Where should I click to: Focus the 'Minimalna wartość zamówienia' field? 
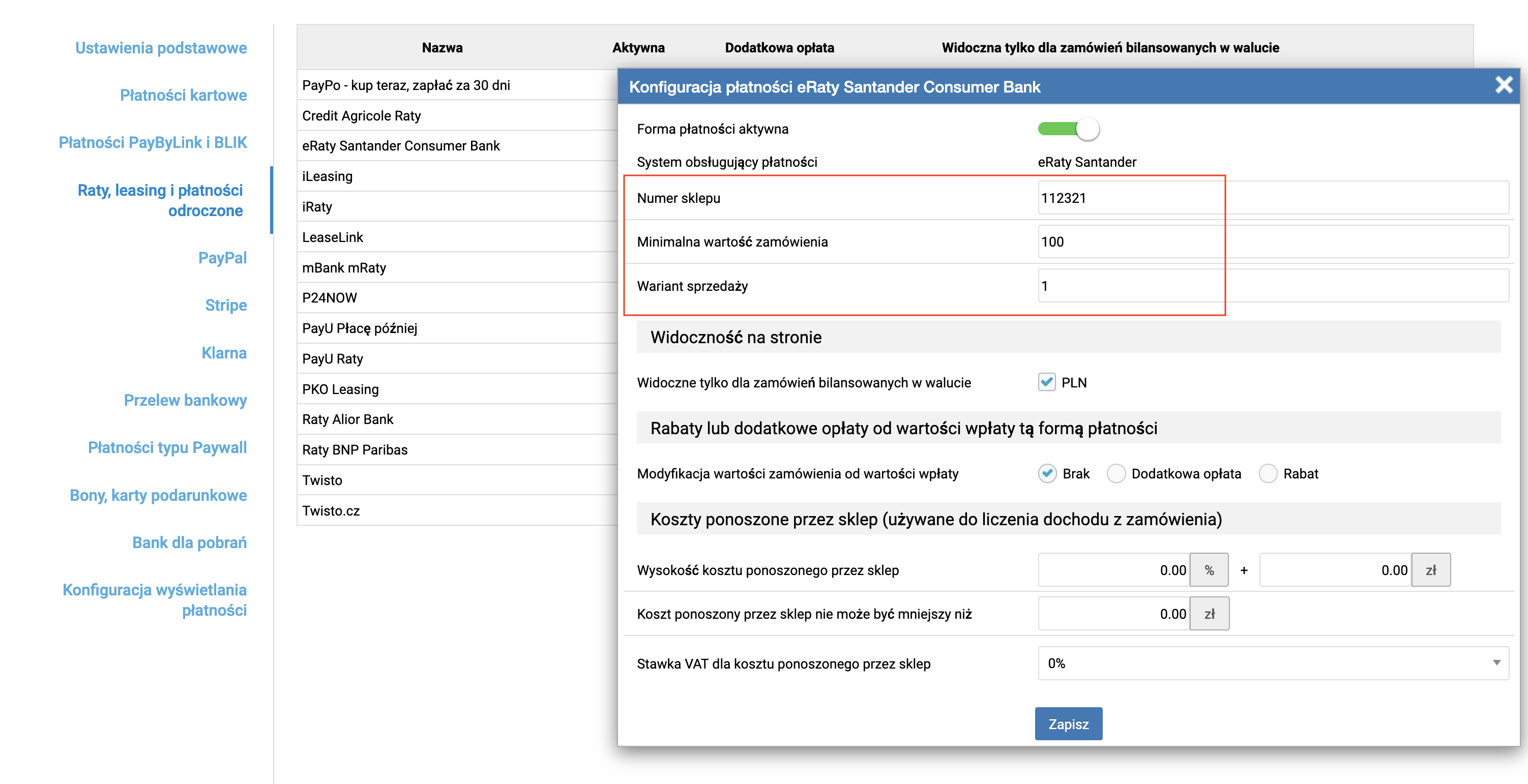click(x=1274, y=242)
